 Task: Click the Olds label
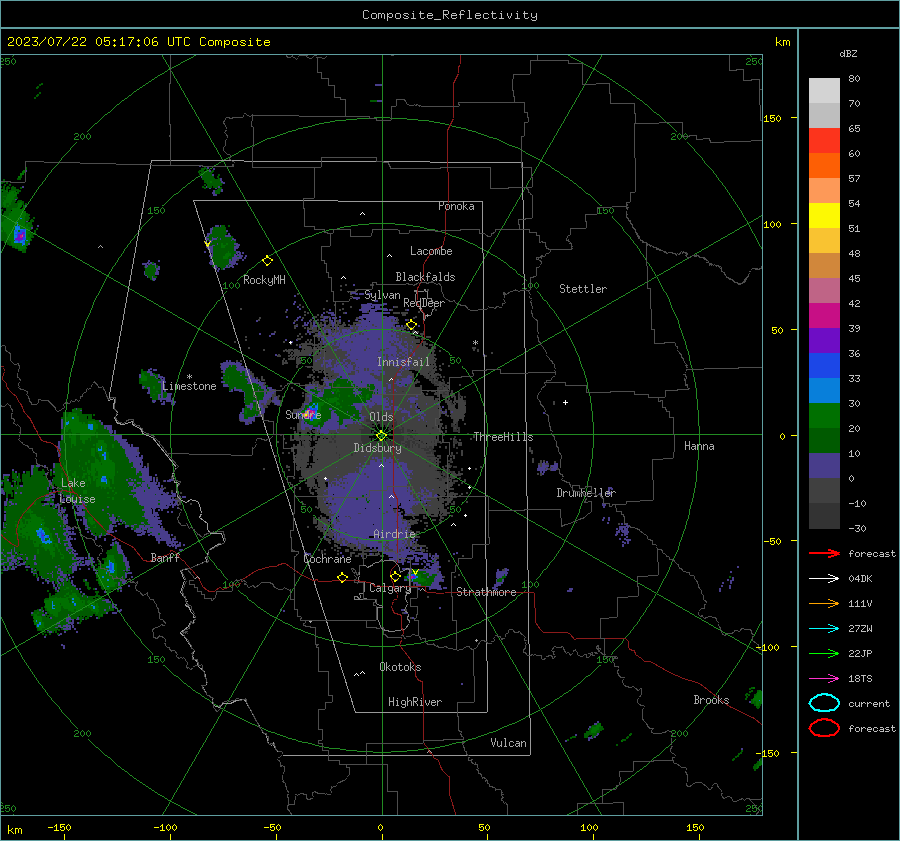(x=381, y=417)
